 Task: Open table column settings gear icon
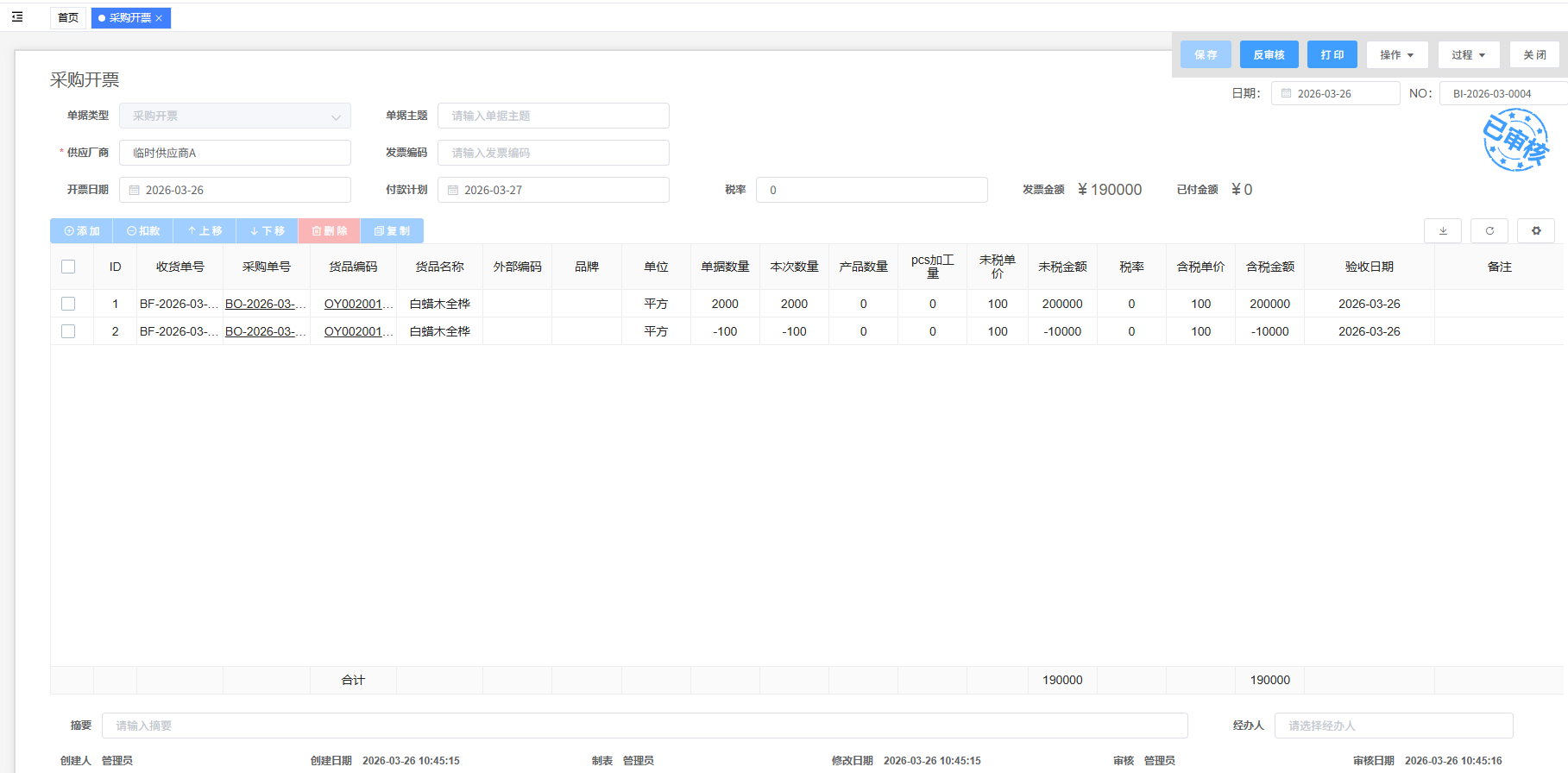click(1536, 231)
